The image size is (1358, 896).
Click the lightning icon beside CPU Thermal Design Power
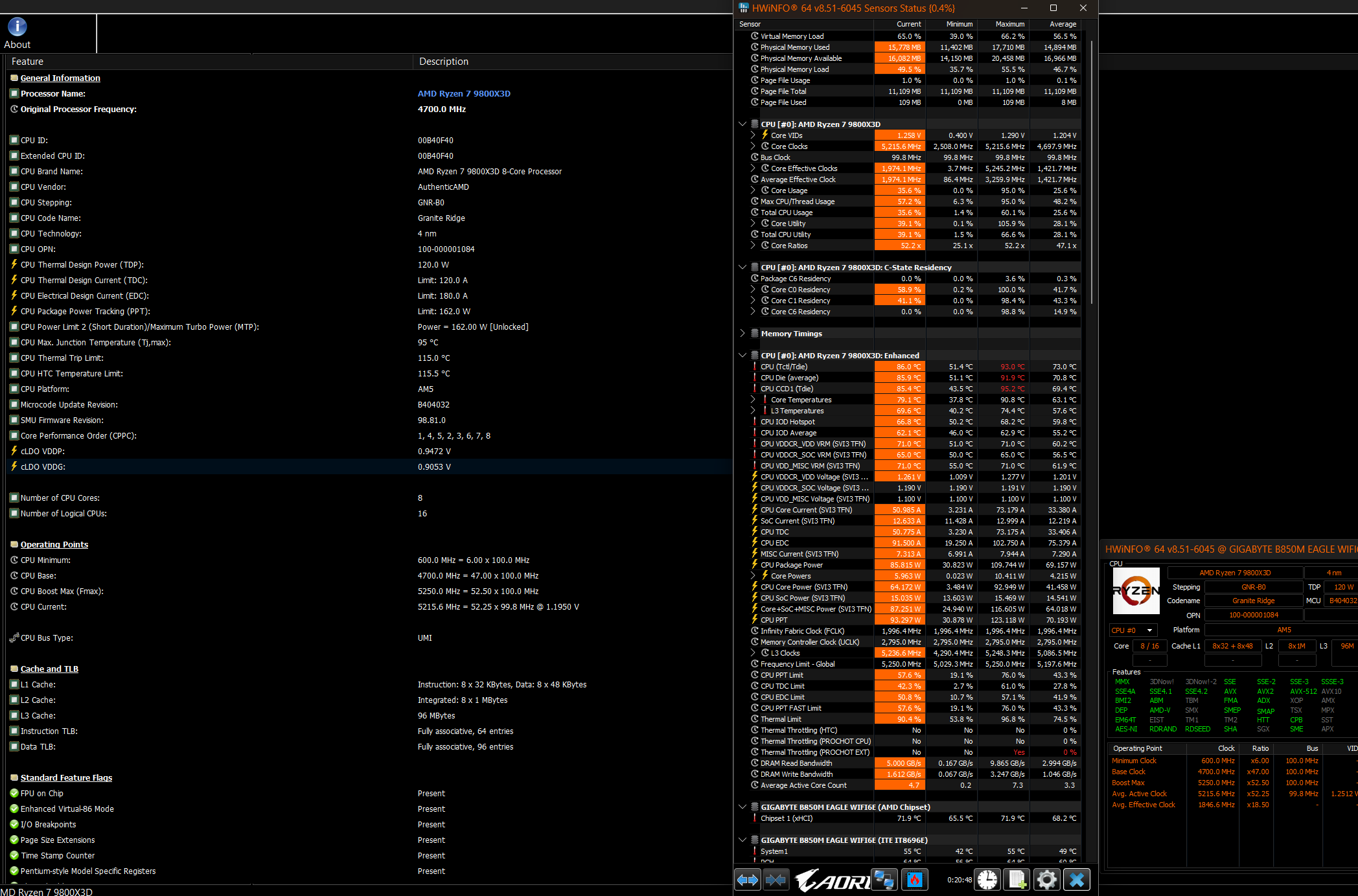click(x=14, y=264)
